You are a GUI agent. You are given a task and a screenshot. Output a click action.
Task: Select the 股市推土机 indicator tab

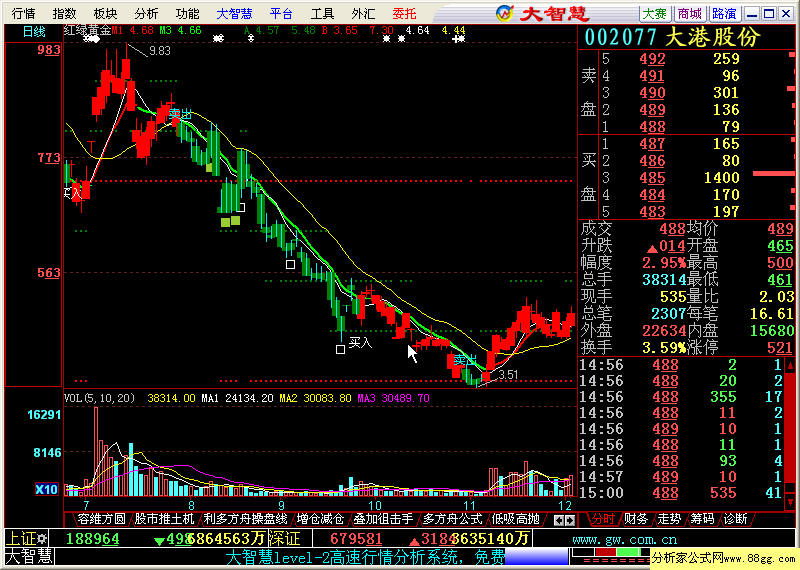tap(164, 519)
